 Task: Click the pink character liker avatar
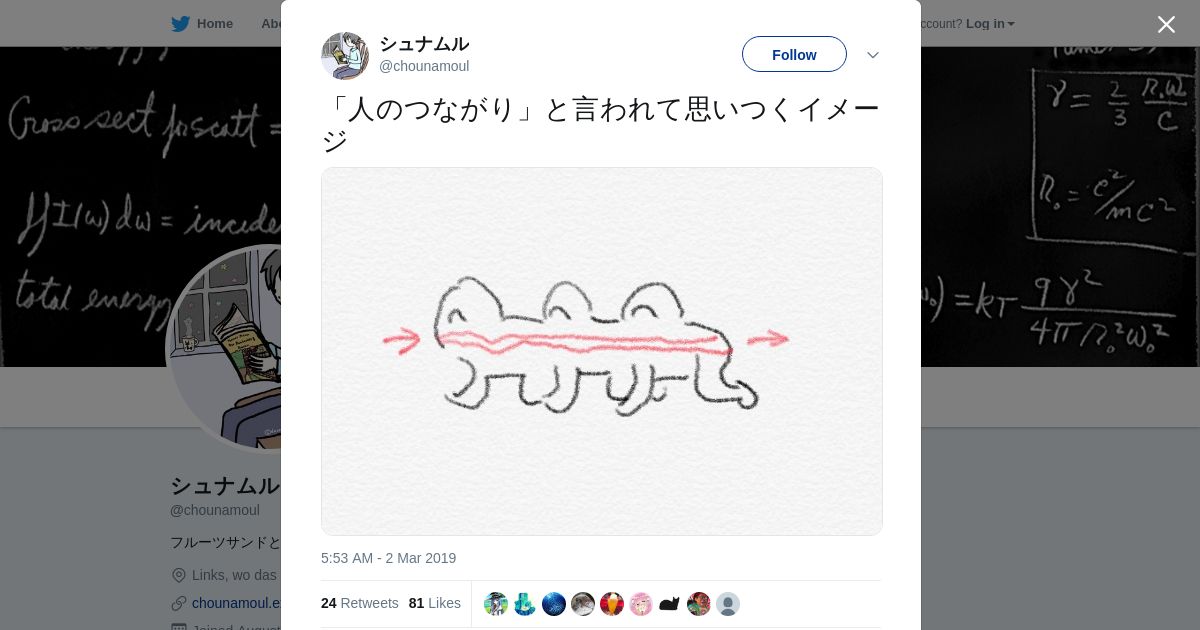pos(641,604)
